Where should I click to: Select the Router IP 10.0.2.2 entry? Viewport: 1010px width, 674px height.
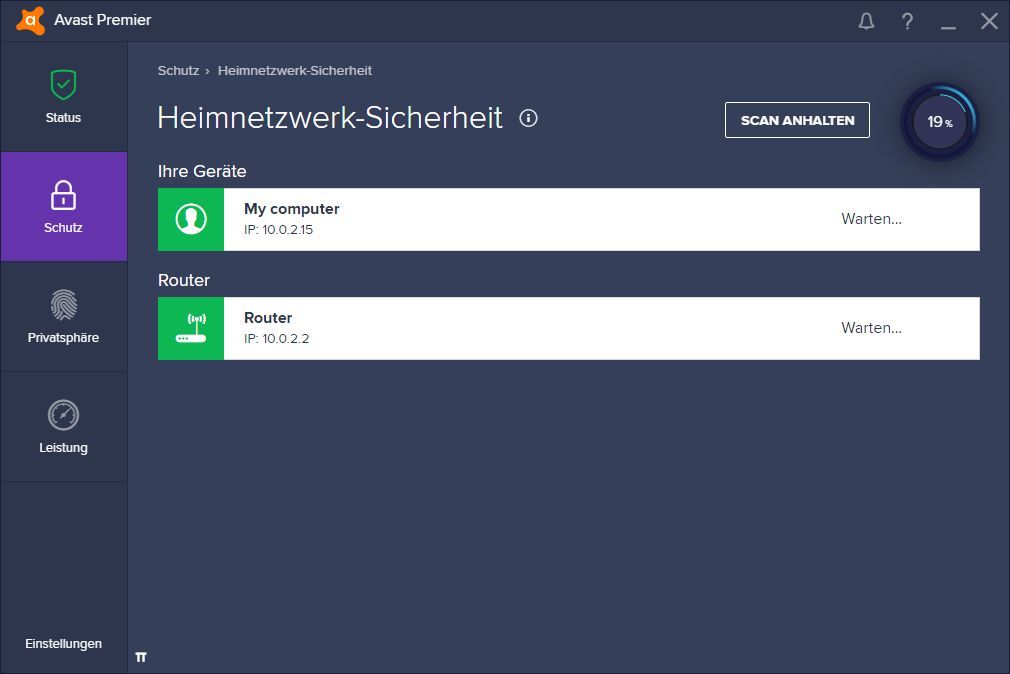277,339
